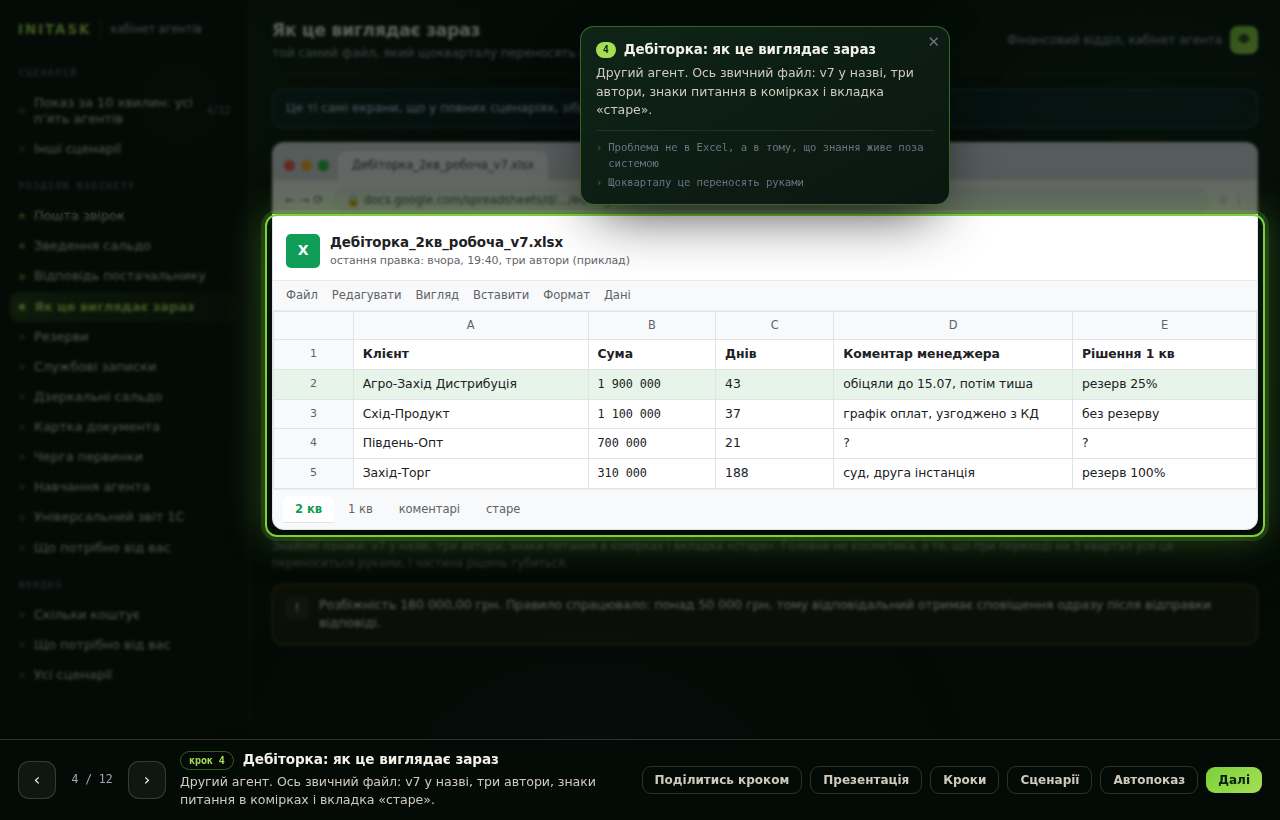The width and height of the screenshot is (1280, 820).
Task: Select row 2 header number
Action: coord(313,384)
